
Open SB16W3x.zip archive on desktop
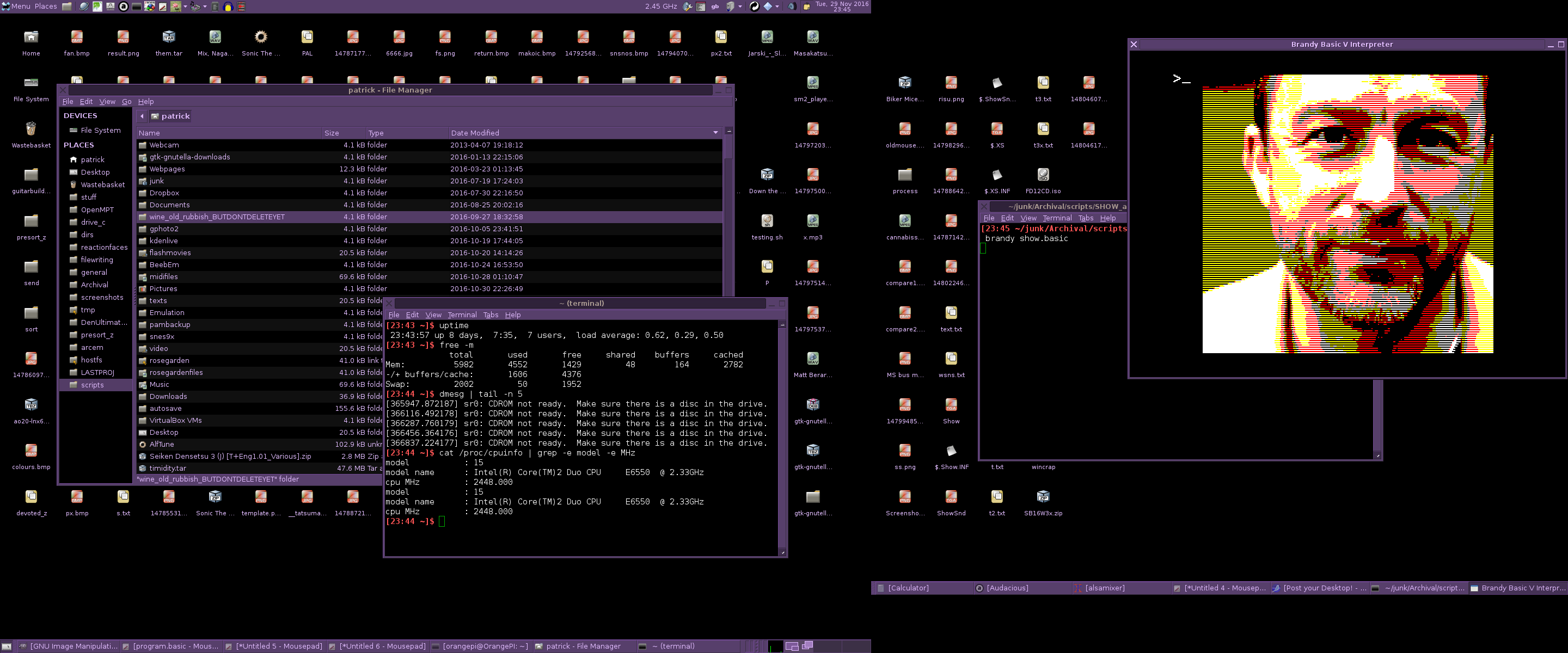(x=1043, y=503)
